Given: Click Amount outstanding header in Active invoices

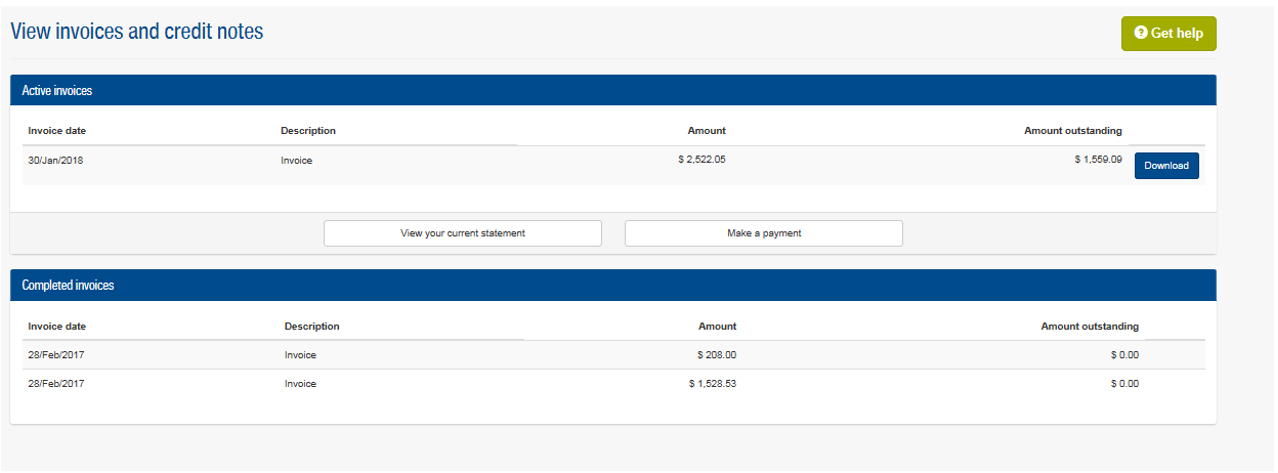Looking at the screenshot, I should pos(1072,131).
